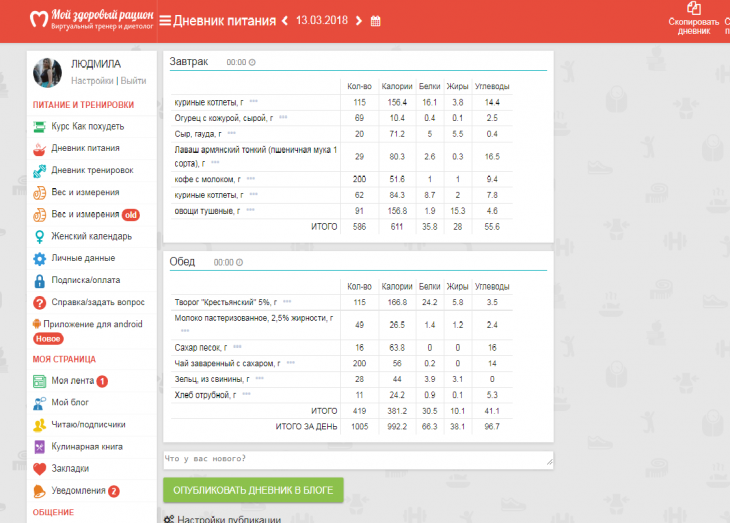Screen dimensions: 730x523
Task: Open options dots for кофе с молоком
Action: tap(252, 179)
